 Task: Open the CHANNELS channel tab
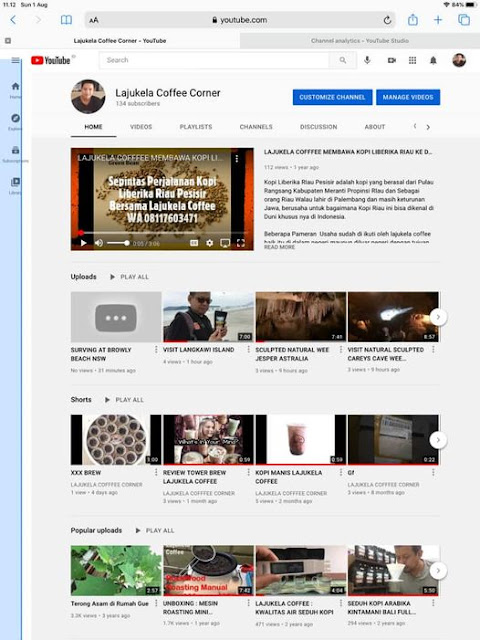point(256,127)
